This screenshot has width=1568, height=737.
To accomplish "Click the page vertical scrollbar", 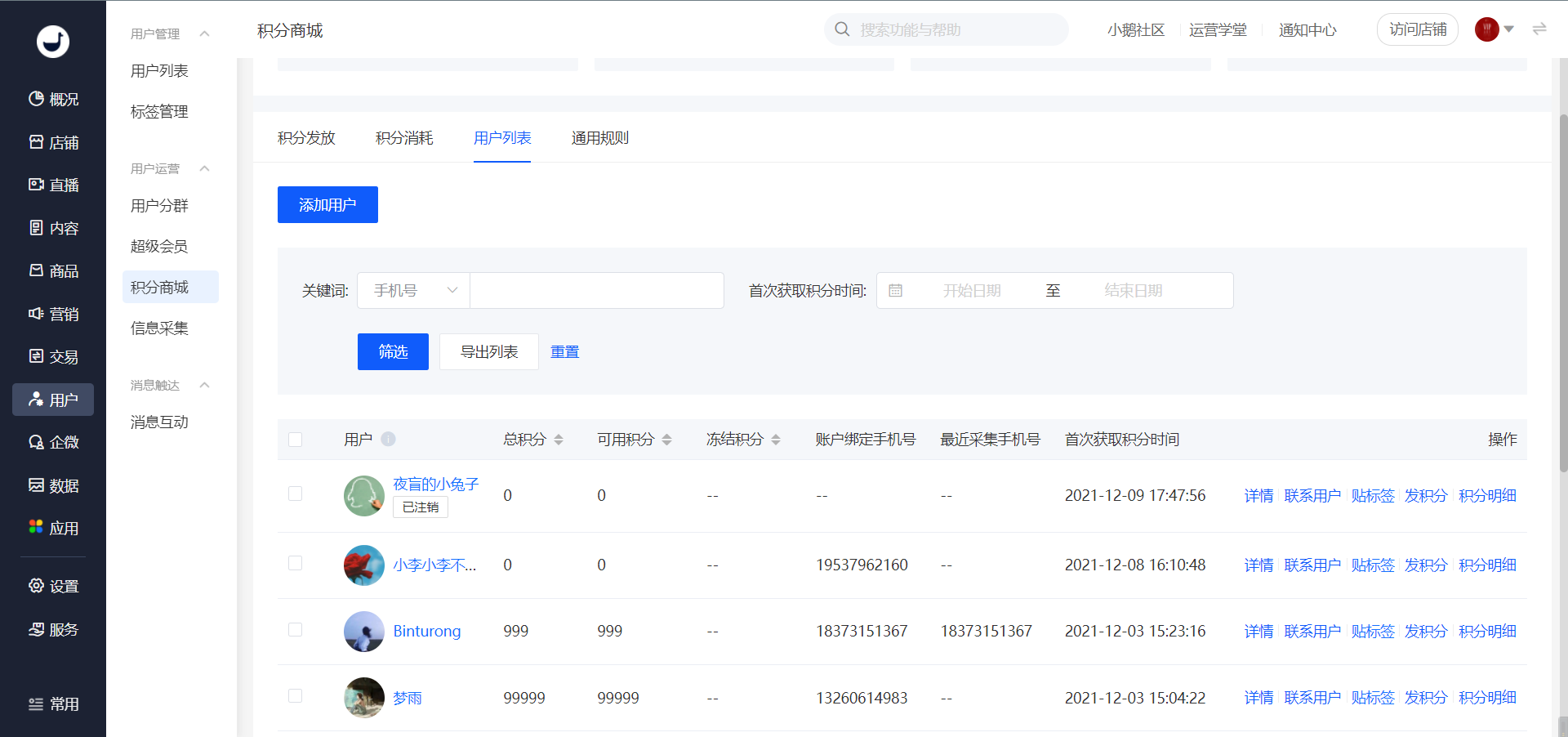I will pos(1563,293).
